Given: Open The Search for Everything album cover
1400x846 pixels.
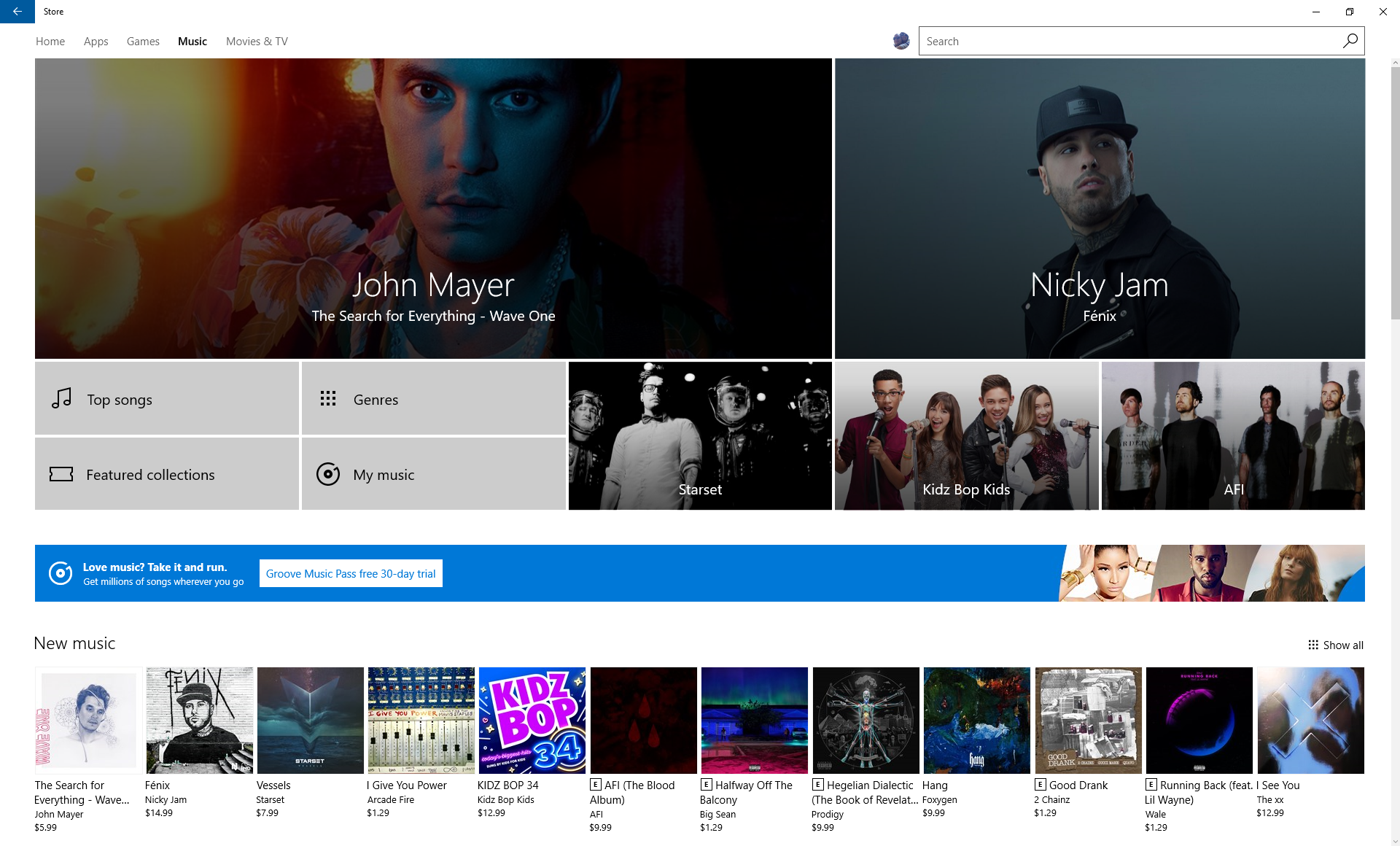Looking at the screenshot, I should coord(88,721).
